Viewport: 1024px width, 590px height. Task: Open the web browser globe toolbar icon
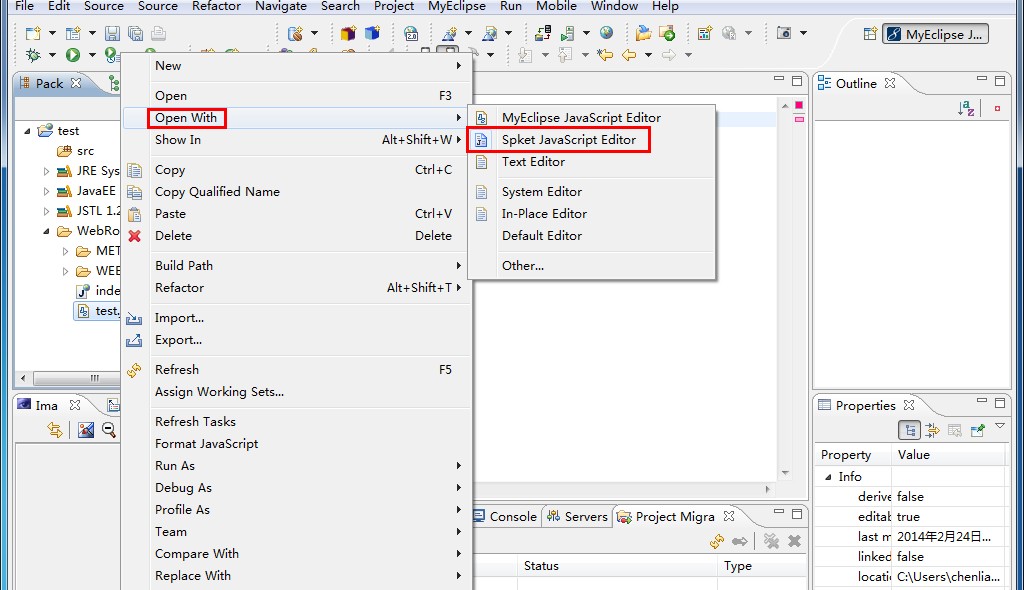[x=607, y=33]
